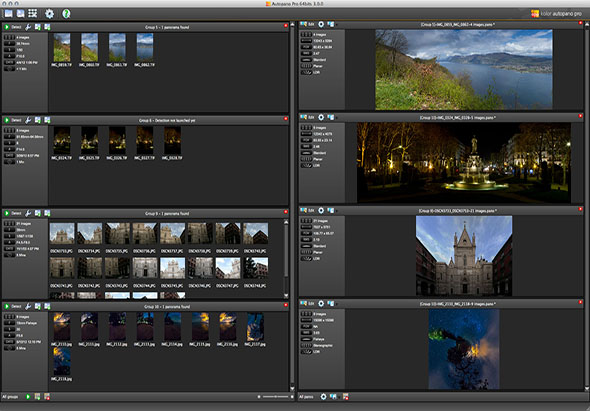Click lake panorama preview image

[464, 70]
